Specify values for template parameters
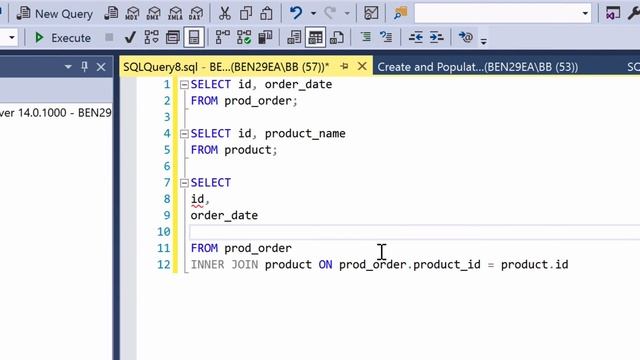640x360 pixels. tap(465, 38)
